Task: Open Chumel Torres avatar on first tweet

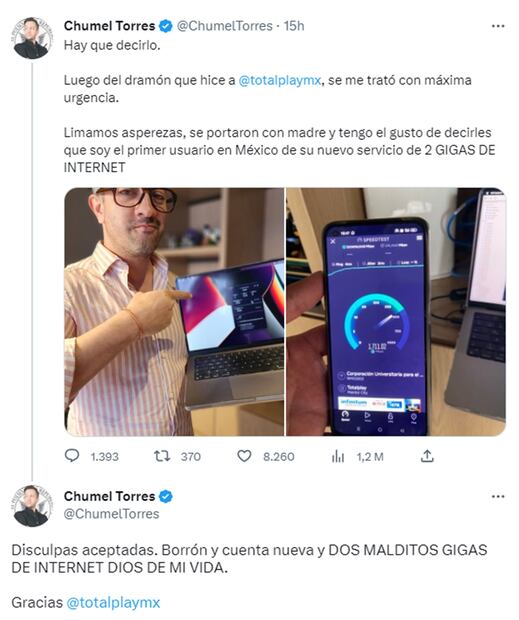Action: [32, 38]
